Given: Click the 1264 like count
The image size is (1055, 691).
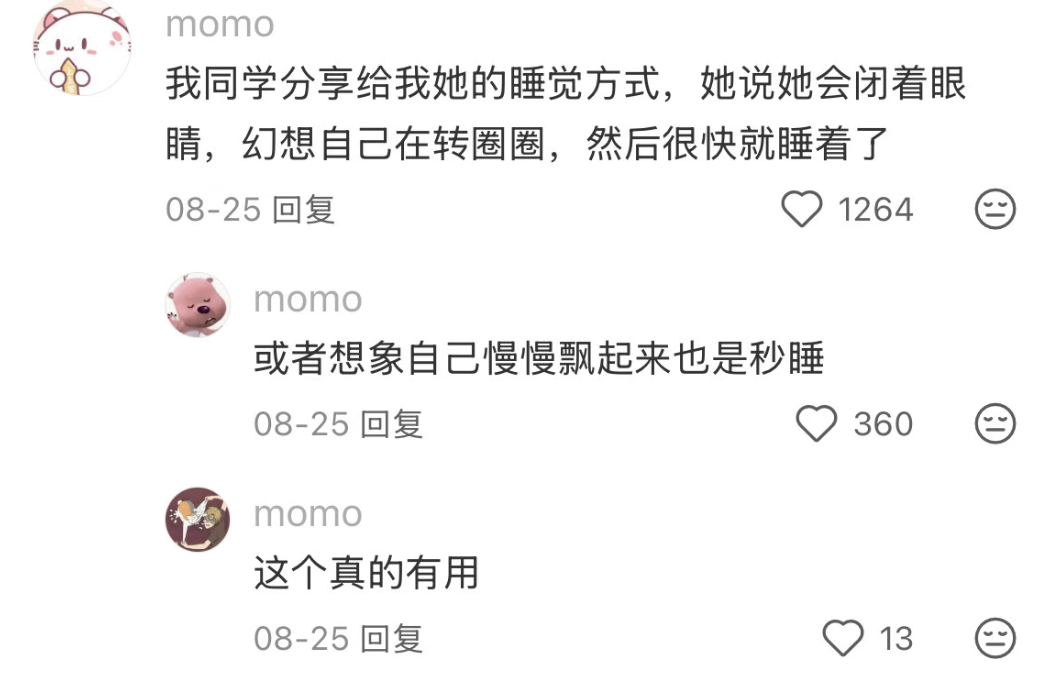Looking at the screenshot, I should [x=875, y=209].
